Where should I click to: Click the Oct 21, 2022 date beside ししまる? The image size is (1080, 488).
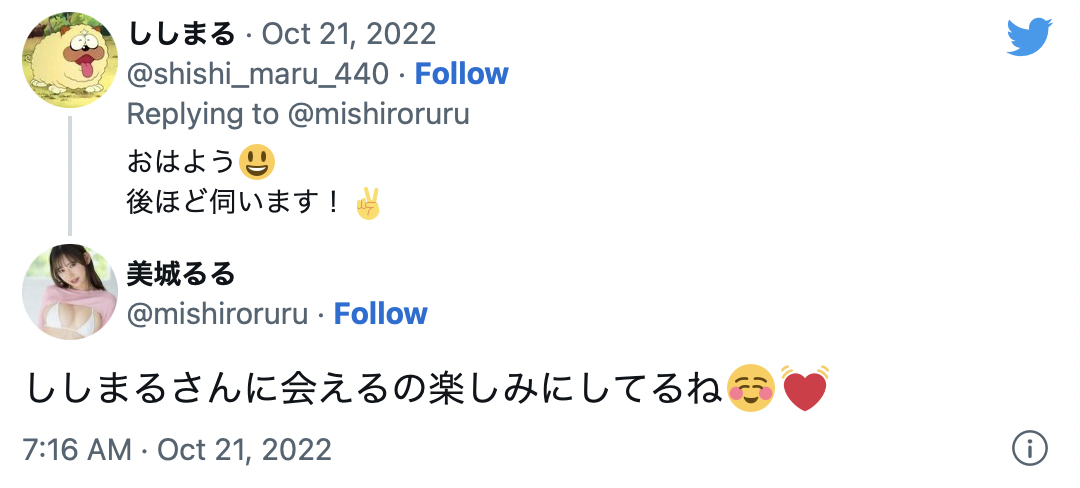coord(349,34)
